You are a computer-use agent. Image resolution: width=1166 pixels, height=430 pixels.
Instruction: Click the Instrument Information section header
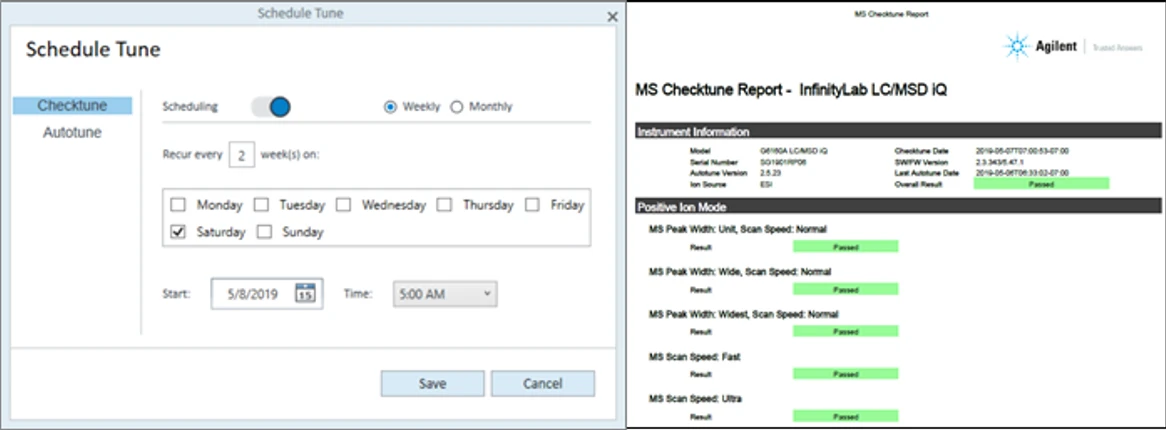[x=898, y=132]
